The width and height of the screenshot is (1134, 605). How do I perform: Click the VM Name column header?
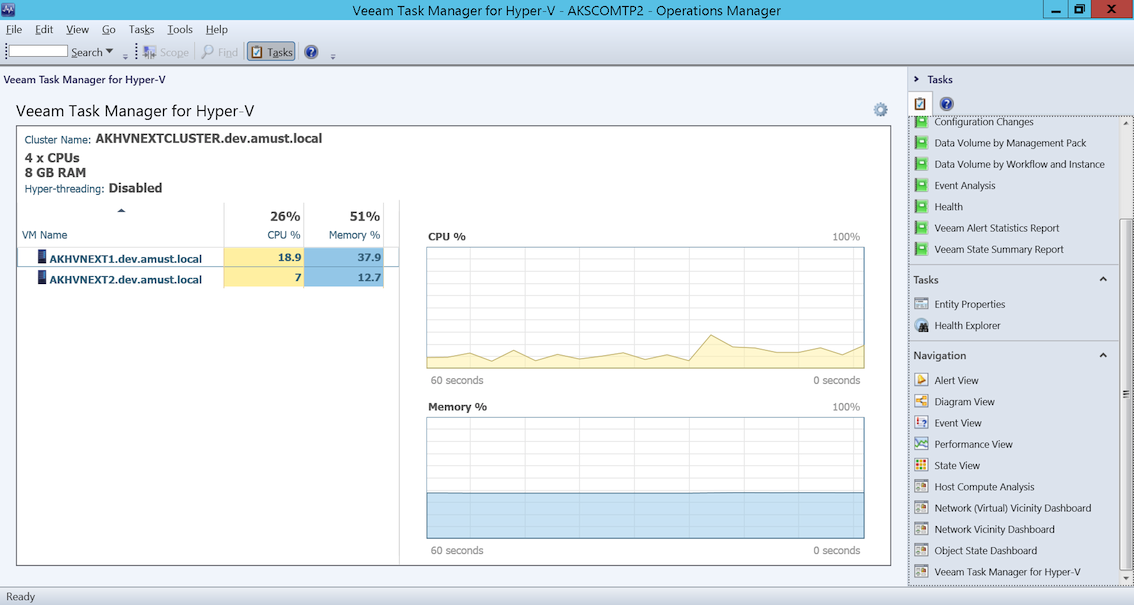point(44,235)
